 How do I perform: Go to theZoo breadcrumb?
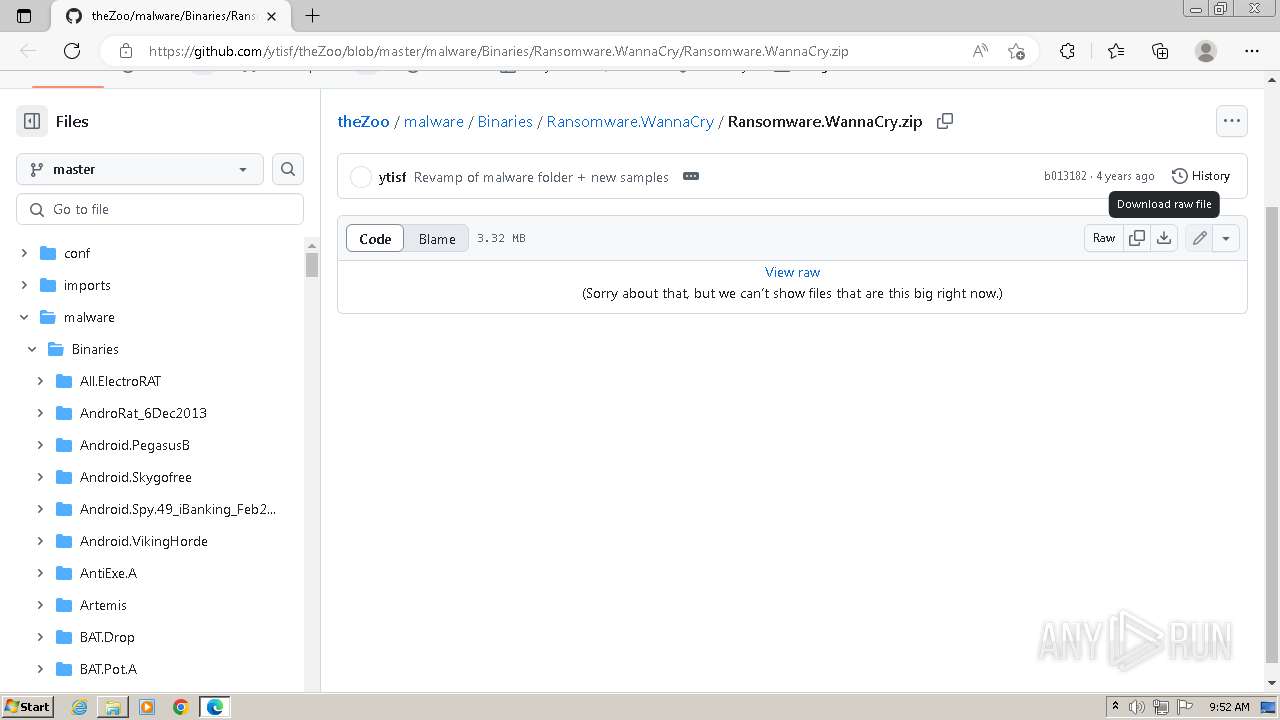point(363,121)
